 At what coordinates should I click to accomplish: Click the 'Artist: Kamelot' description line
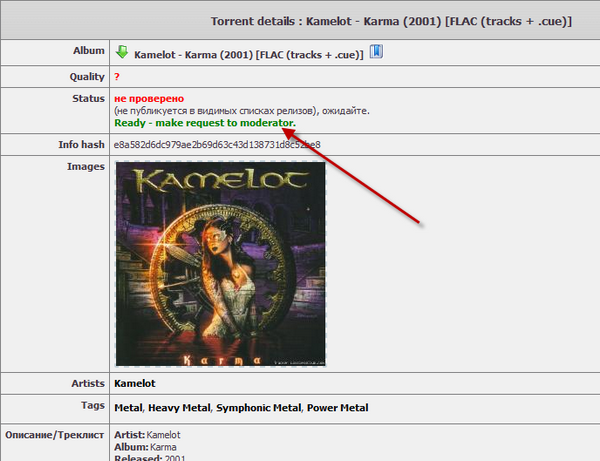(x=147, y=435)
